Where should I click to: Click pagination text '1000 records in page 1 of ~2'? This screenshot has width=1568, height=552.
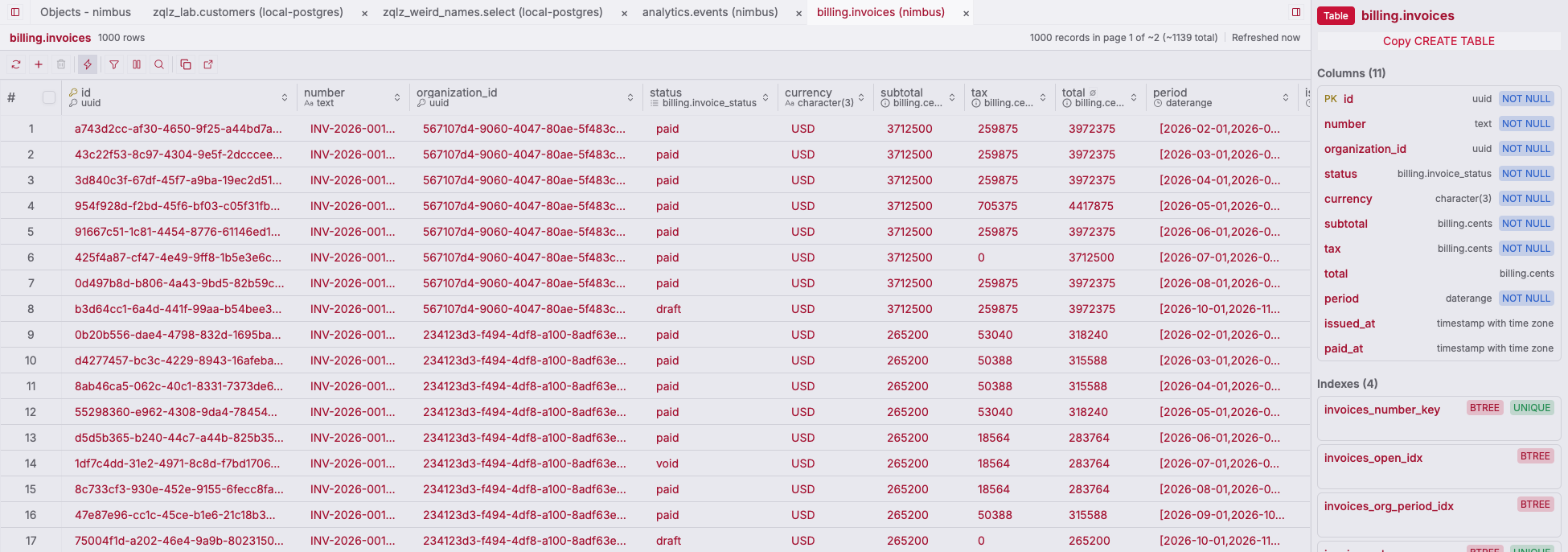[x=1123, y=38]
